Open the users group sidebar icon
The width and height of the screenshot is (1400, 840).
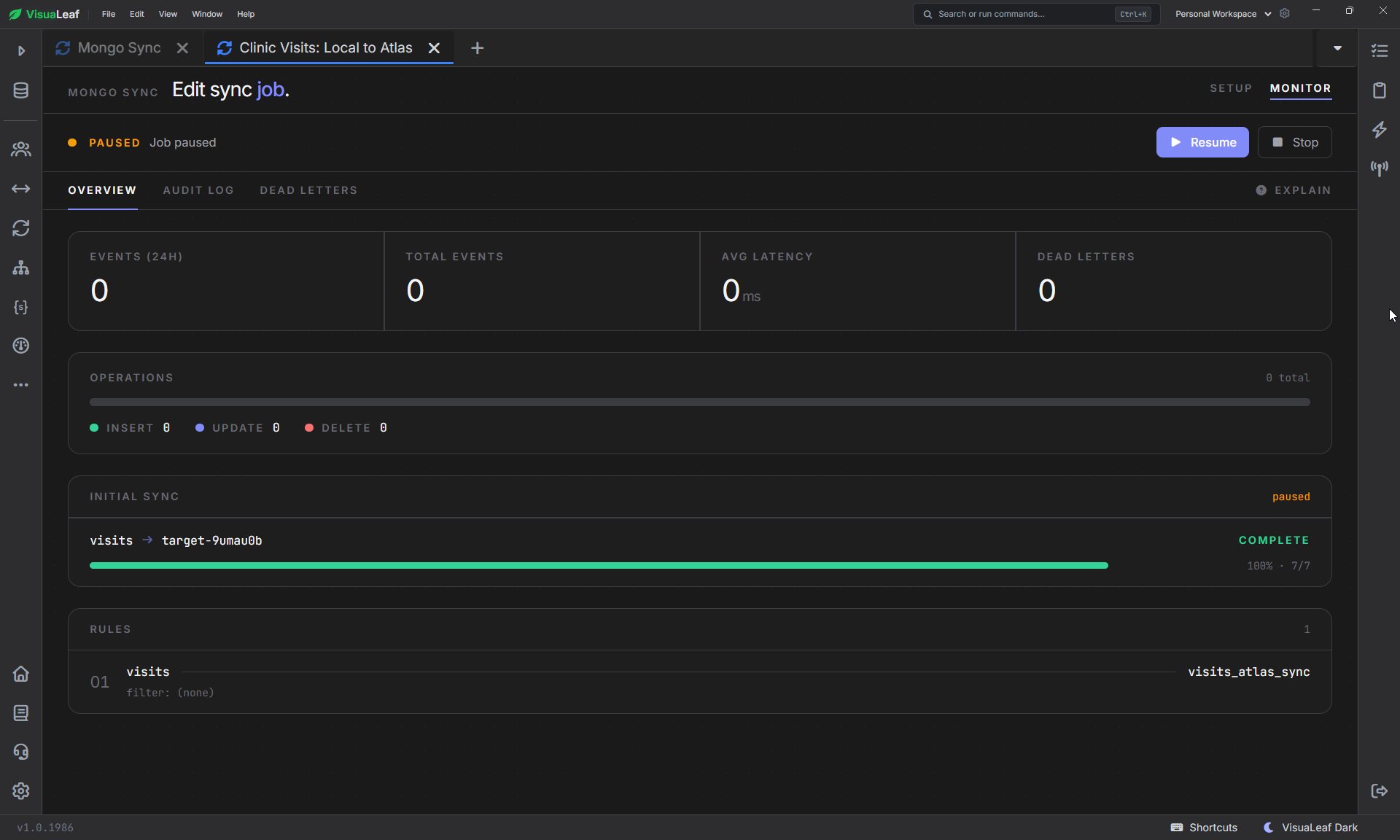(x=21, y=149)
